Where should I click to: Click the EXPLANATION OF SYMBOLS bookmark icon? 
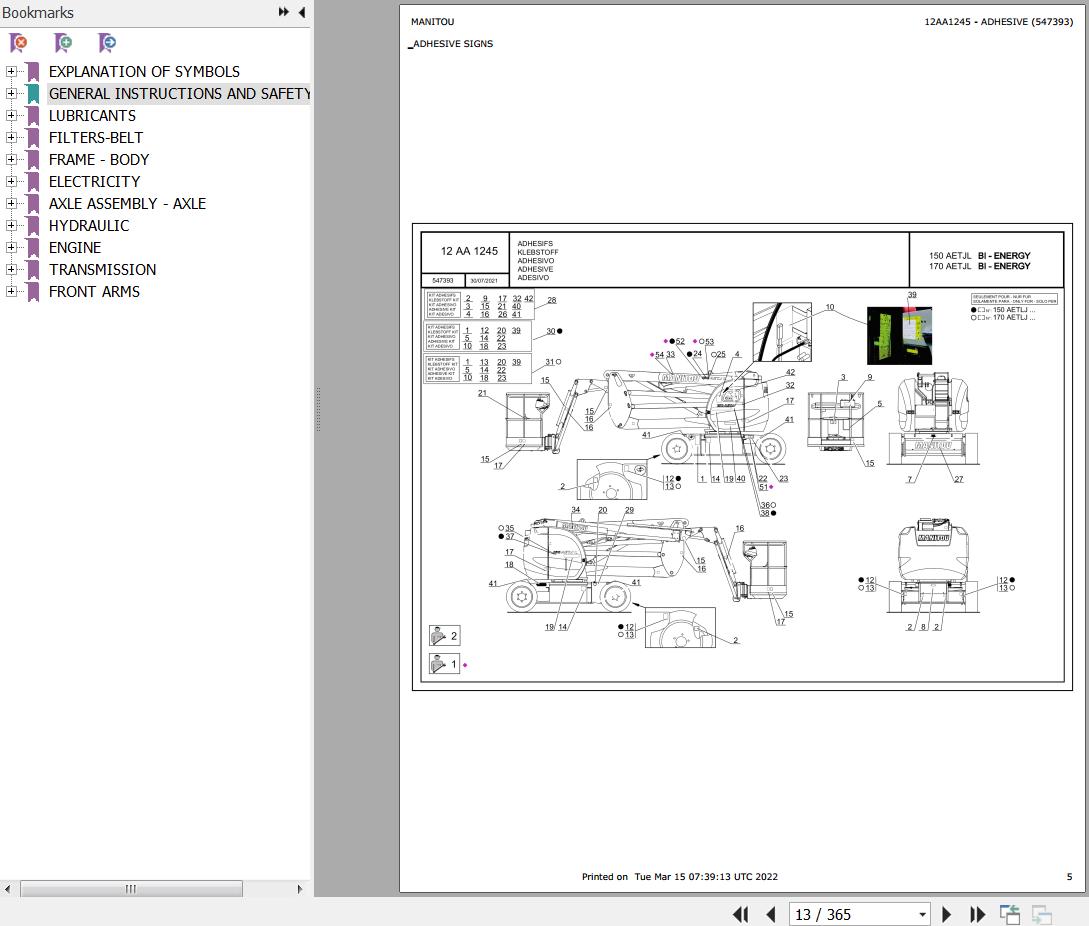point(33,72)
